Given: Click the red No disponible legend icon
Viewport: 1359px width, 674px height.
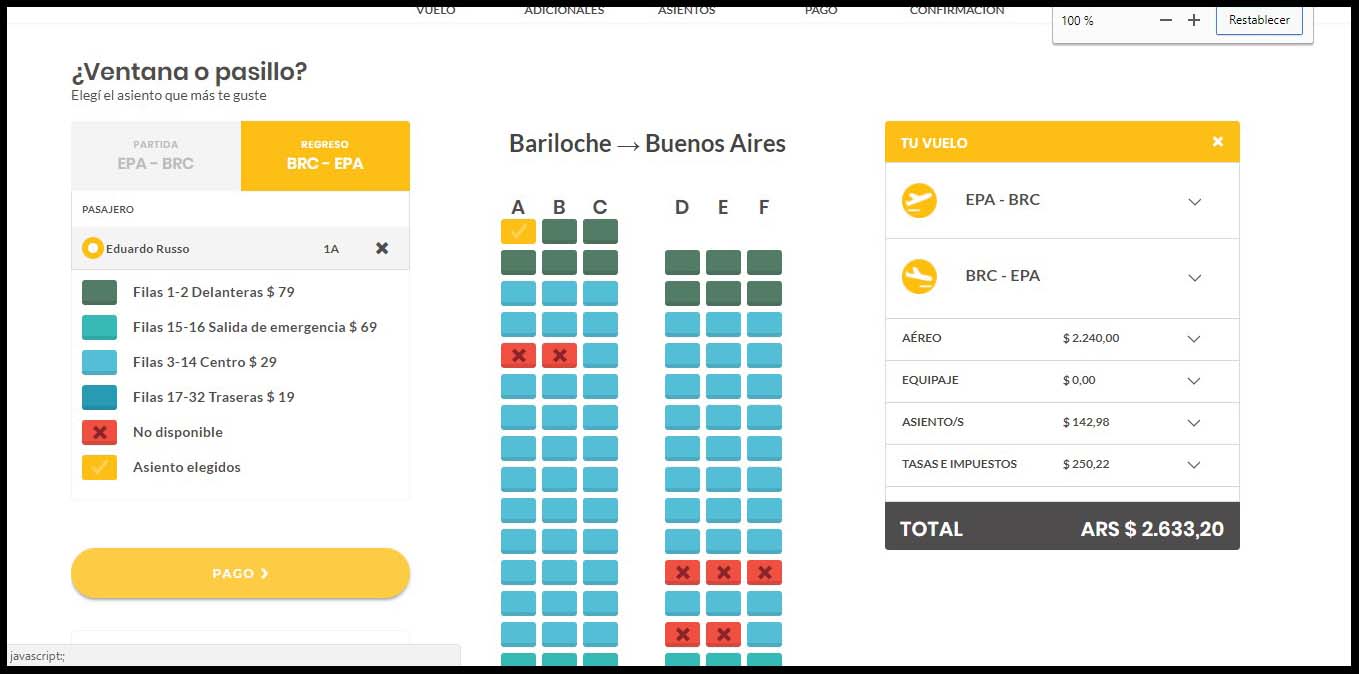Looking at the screenshot, I should (99, 432).
